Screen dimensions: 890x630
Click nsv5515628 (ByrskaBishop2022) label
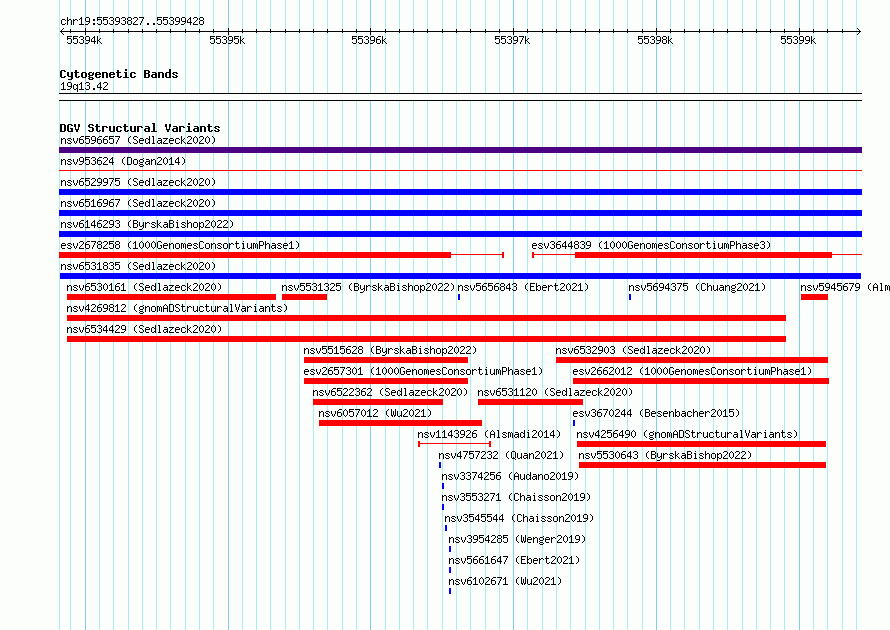coord(390,350)
